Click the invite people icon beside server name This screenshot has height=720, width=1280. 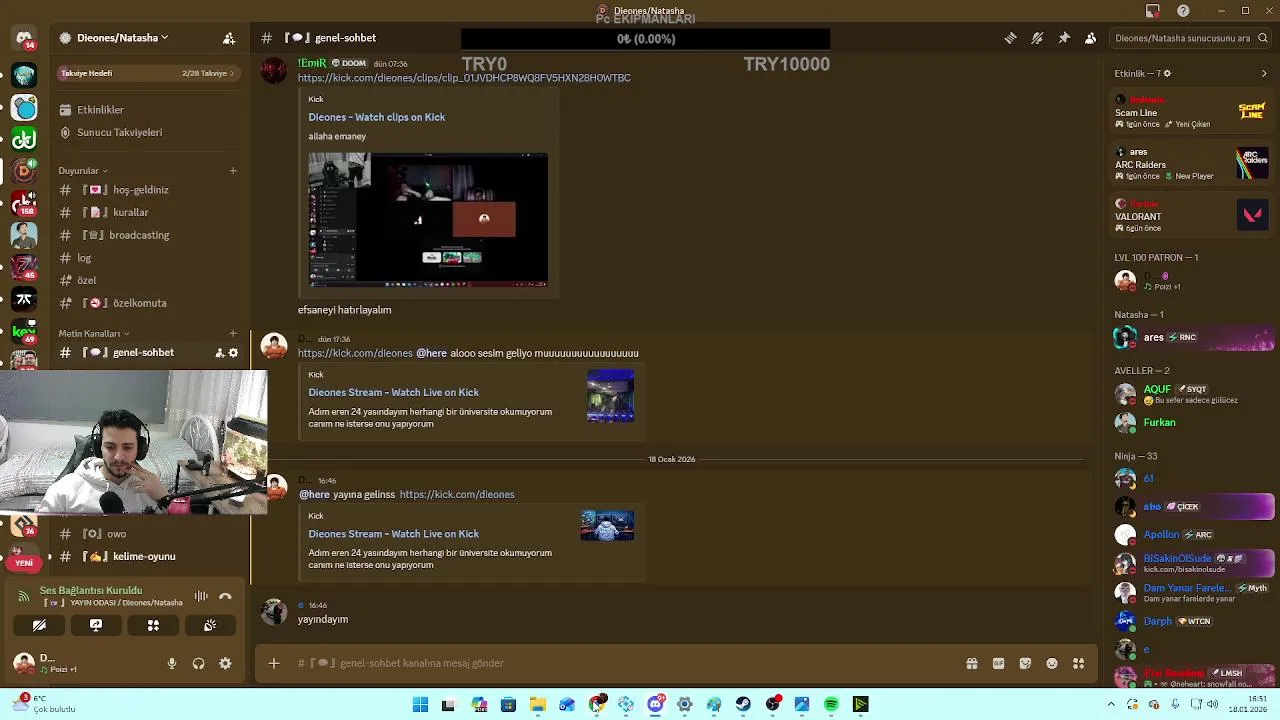point(229,38)
